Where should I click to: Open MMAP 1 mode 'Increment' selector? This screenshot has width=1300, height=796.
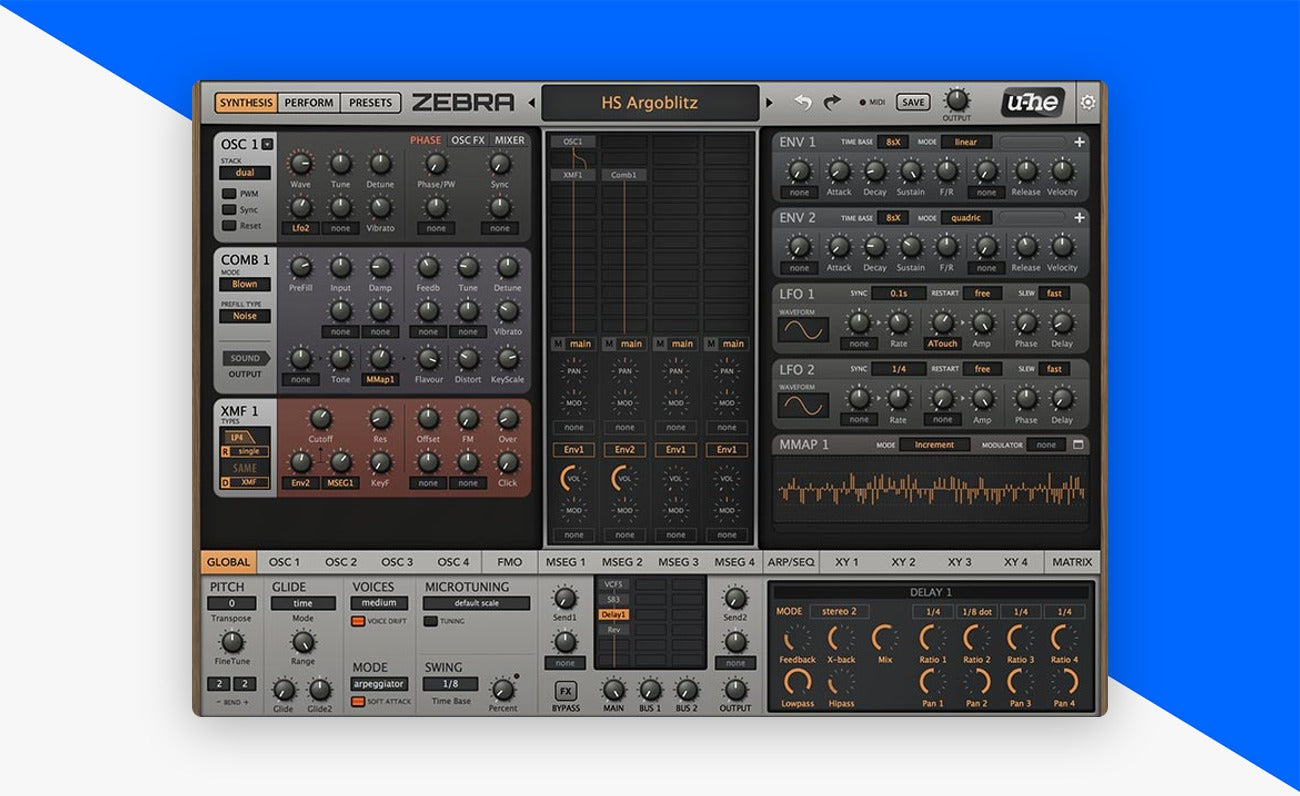click(934, 444)
